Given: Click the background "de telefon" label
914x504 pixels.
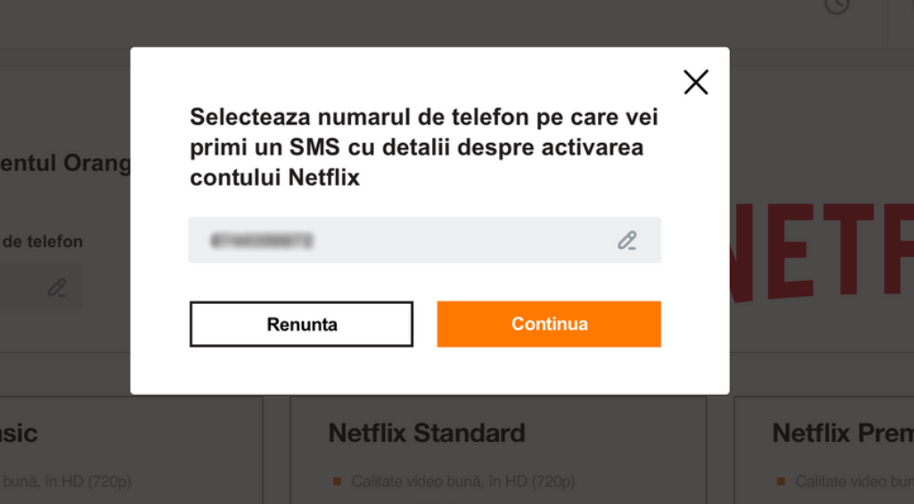Looking at the screenshot, I should (42, 242).
